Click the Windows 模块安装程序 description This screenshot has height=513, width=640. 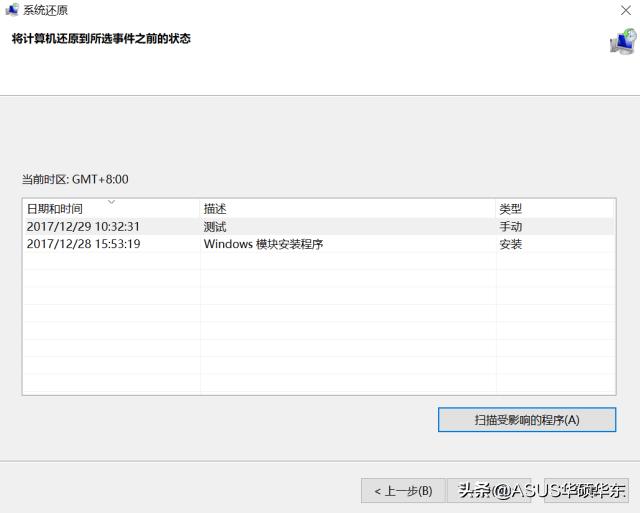[263, 244]
